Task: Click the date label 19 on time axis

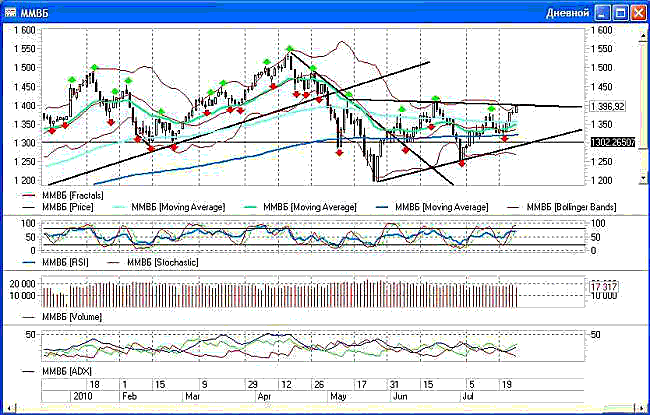Action: [x=507, y=384]
